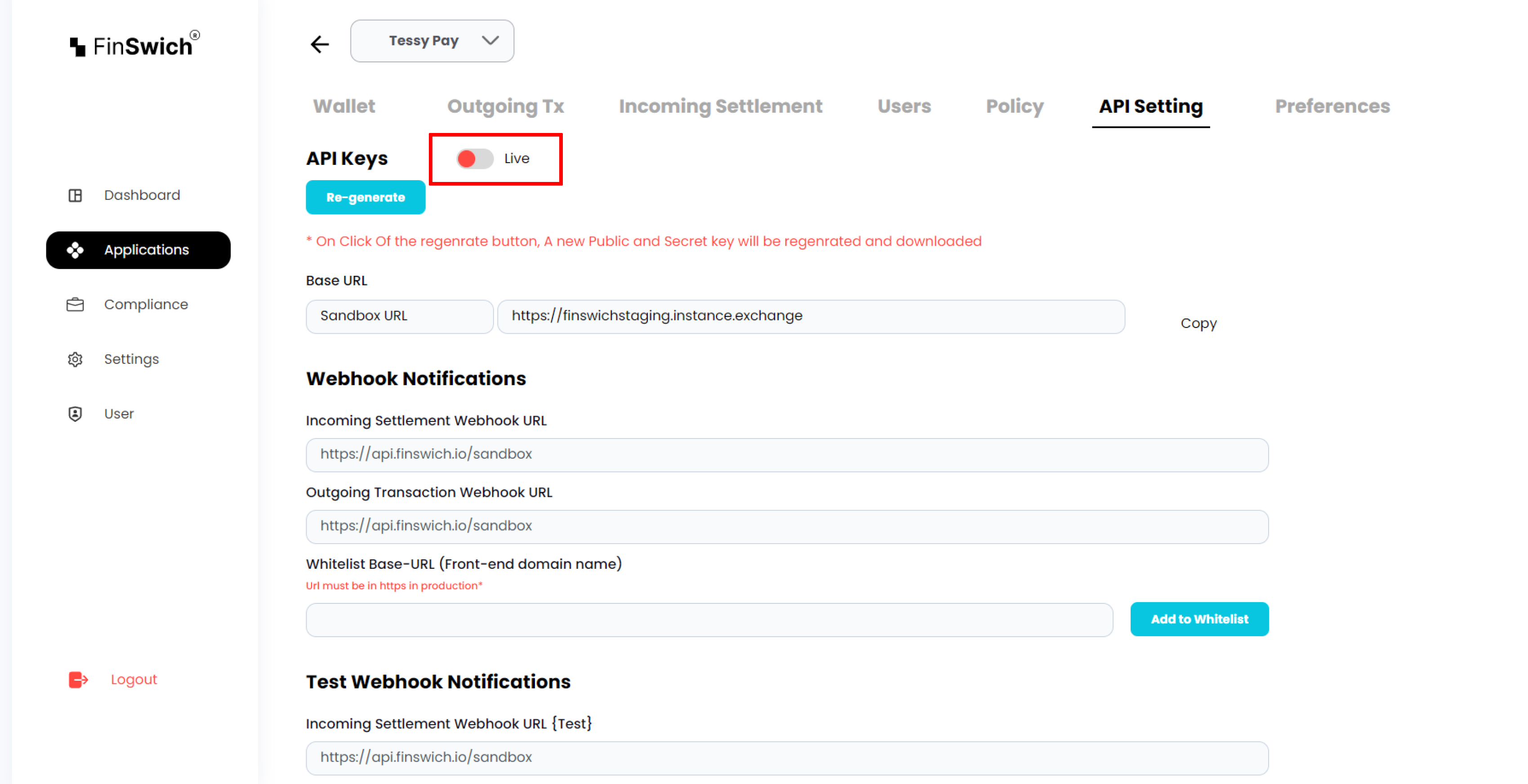
Task: Click the finswichstaging base URL field
Action: click(x=811, y=316)
